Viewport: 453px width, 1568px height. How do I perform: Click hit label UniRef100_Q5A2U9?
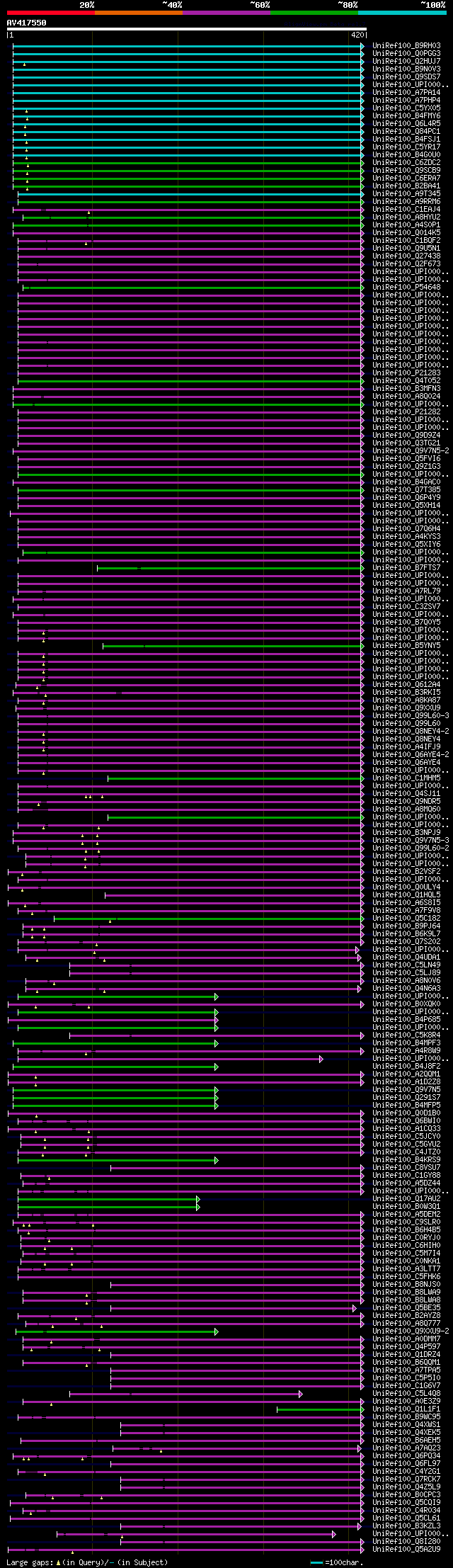pos(406,1549)
